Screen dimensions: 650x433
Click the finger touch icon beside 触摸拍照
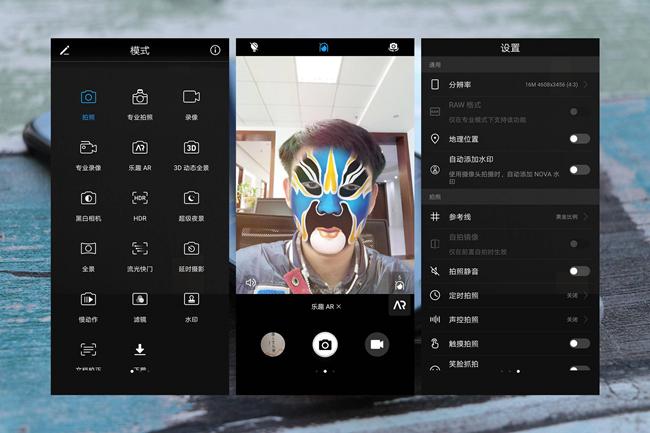(x=435, y=343)
